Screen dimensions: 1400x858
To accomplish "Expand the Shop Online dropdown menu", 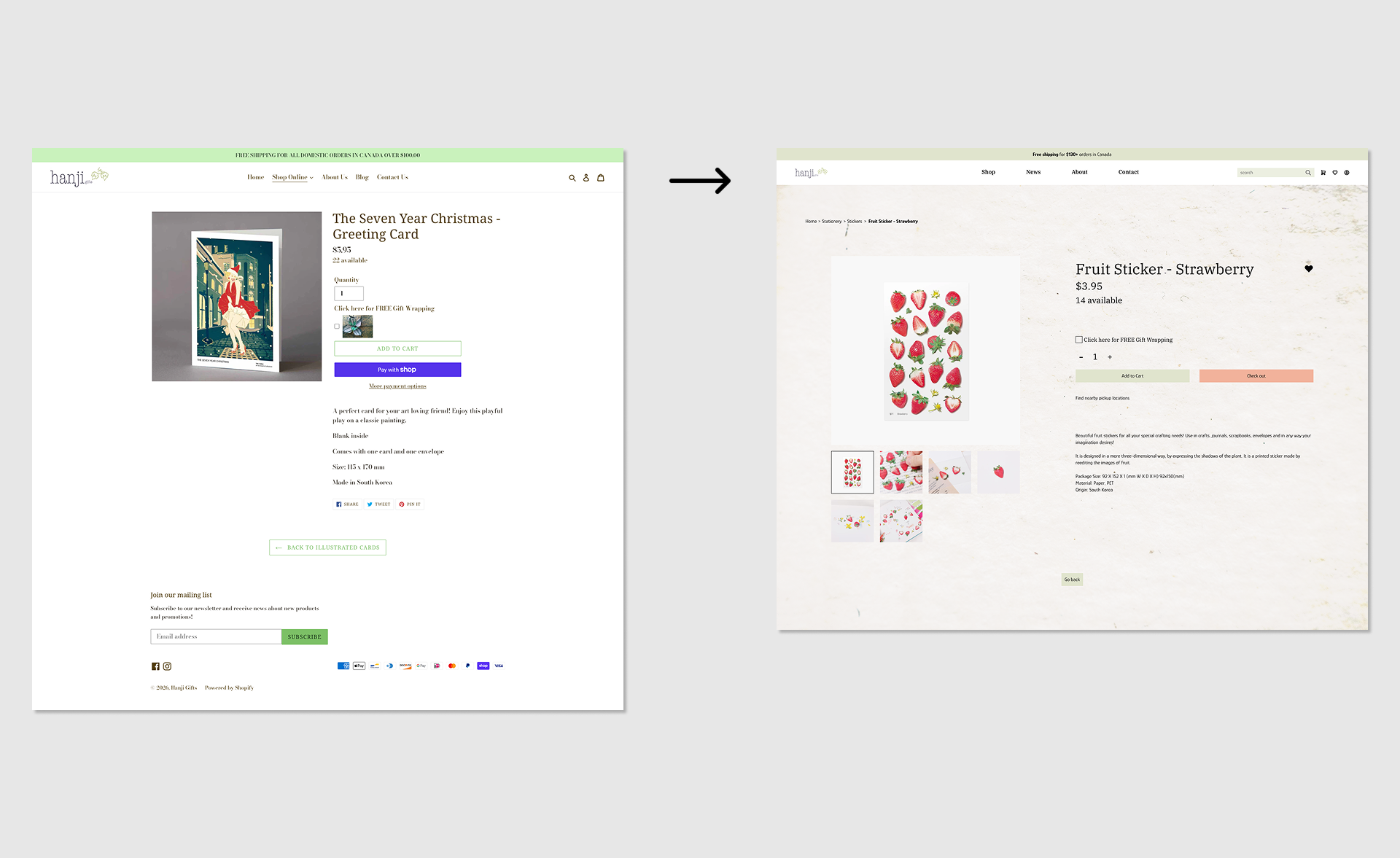I will point(292,177).
